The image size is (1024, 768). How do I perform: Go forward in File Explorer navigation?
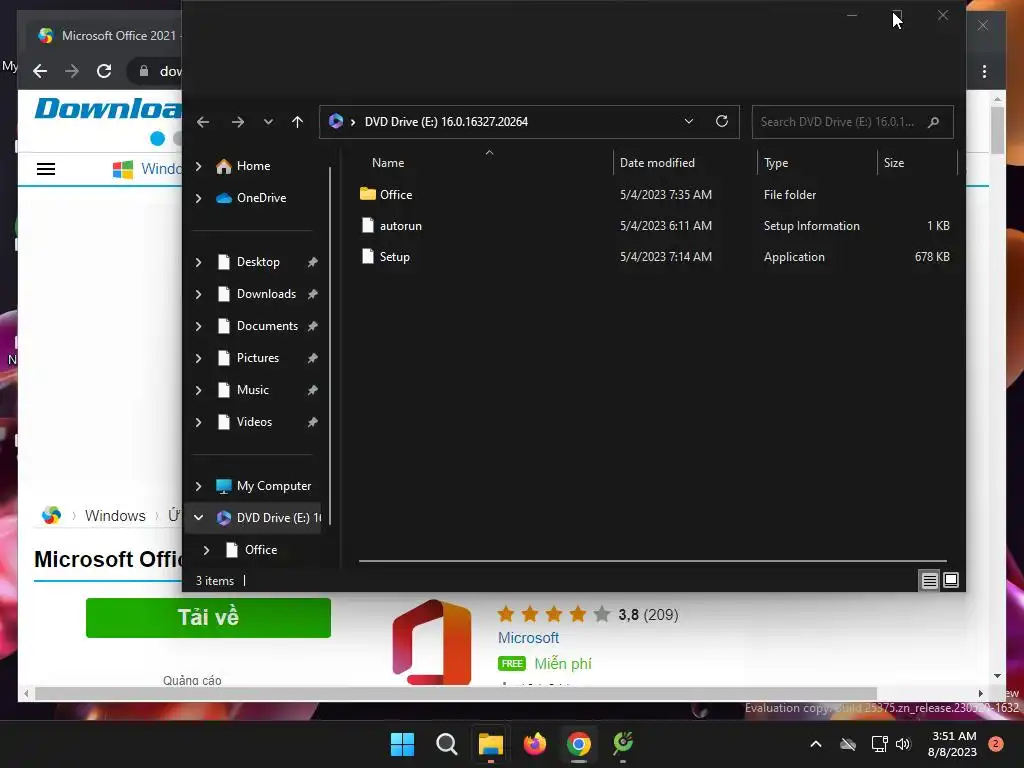point(238,122)
